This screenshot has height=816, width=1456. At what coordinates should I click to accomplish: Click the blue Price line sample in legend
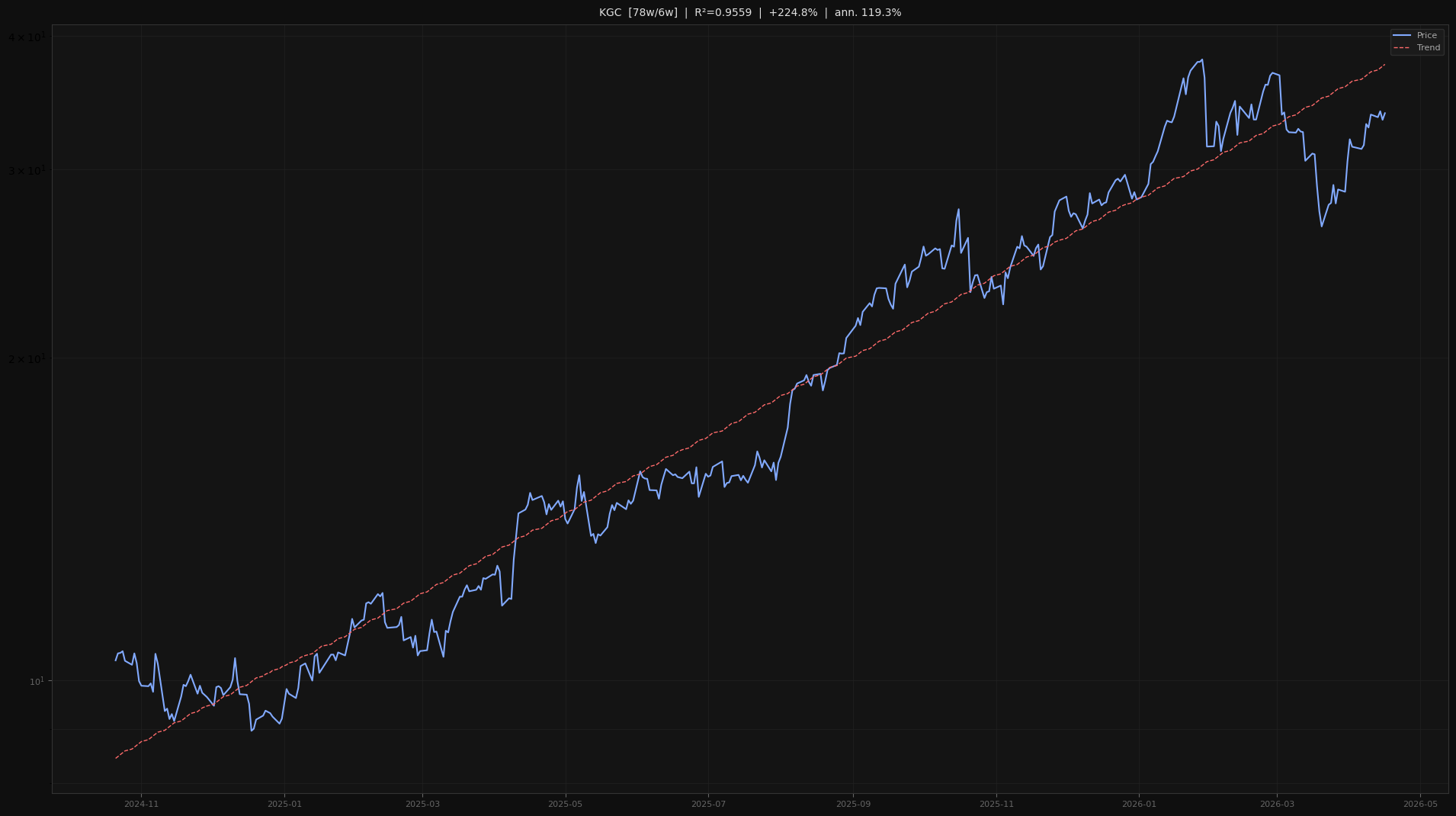[1402, 36]
